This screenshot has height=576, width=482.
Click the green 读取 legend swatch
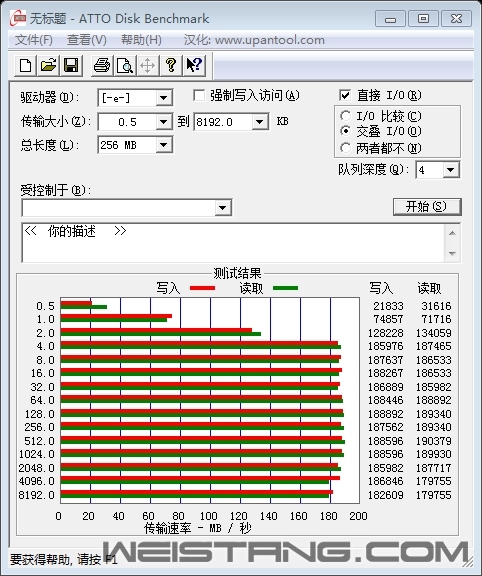[x=285, y=288]
